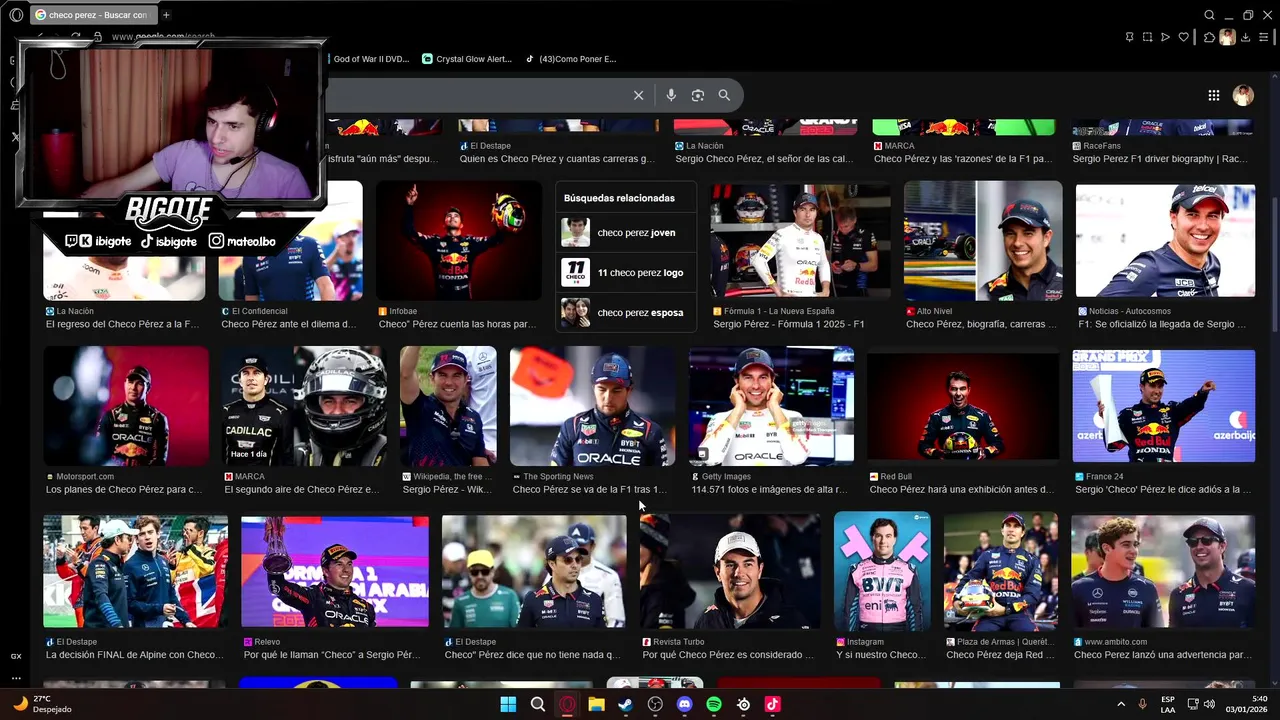Open the Como Poner E... TikTok bookmark

tap(572, 59)
